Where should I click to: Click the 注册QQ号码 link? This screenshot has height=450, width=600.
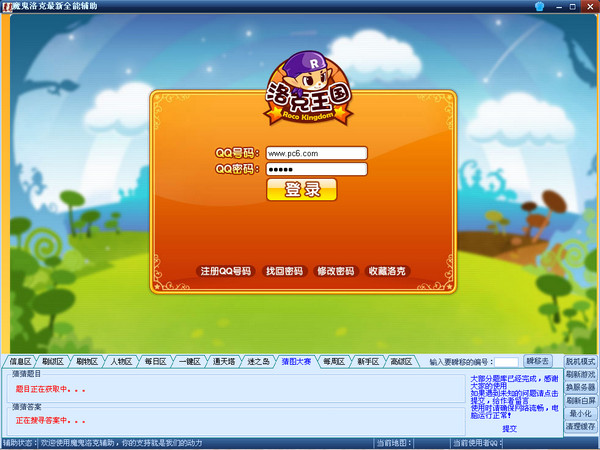[226, 271]
